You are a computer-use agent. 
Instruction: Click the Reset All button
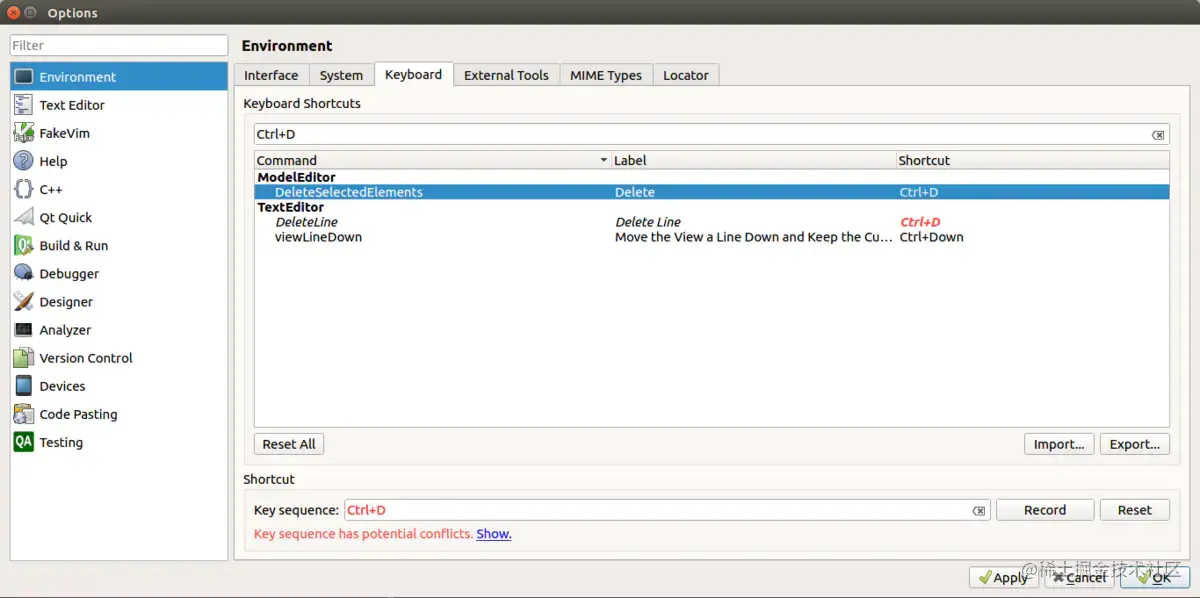click(x=289, y=444)
